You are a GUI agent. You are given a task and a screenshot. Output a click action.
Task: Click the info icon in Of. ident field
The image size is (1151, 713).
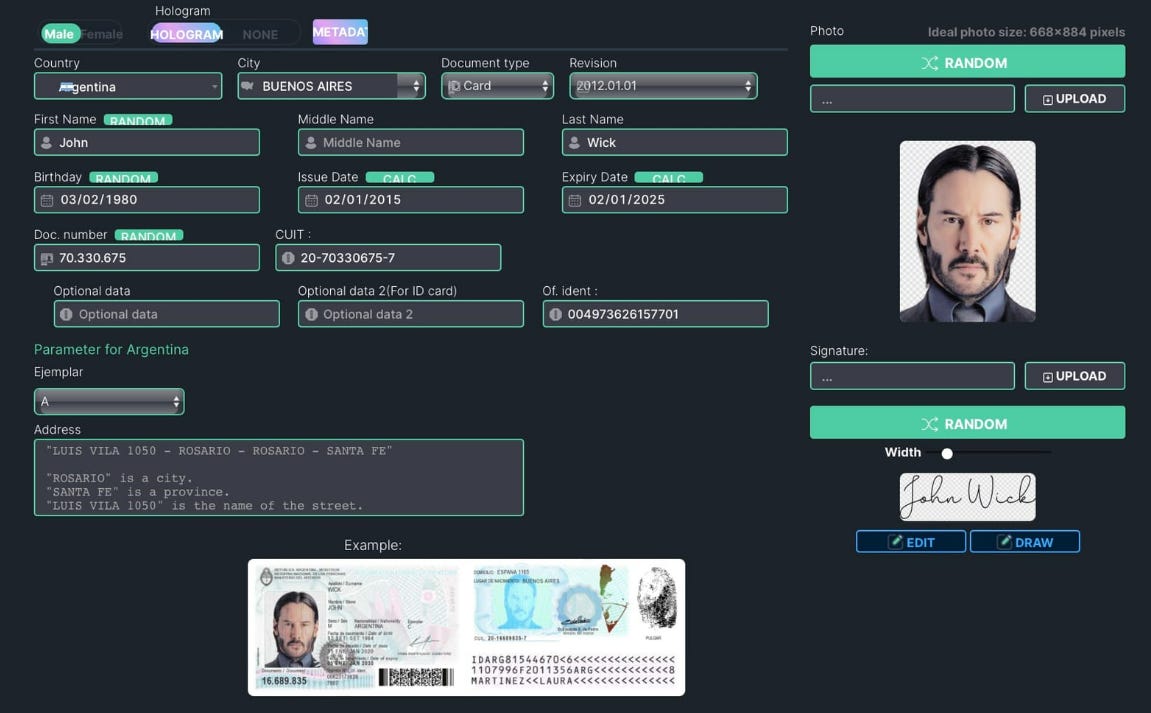pyautogui.click(x=555, y=314)
